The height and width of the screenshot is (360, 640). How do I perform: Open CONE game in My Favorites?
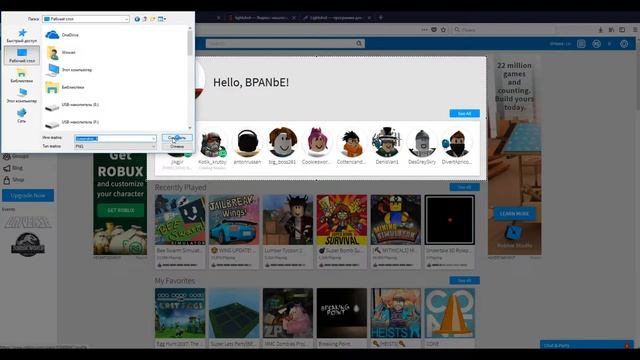tap(449, 313)
